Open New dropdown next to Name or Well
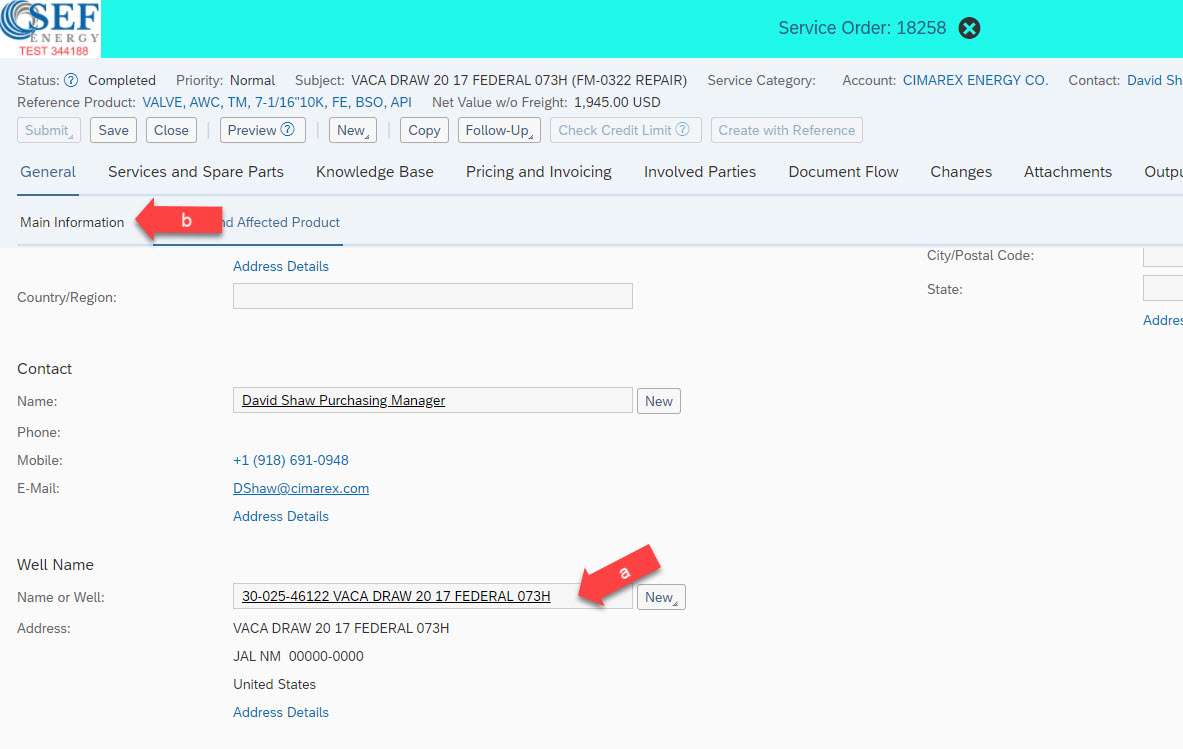The image size is (1183, 749). click(x=661, y=597)
